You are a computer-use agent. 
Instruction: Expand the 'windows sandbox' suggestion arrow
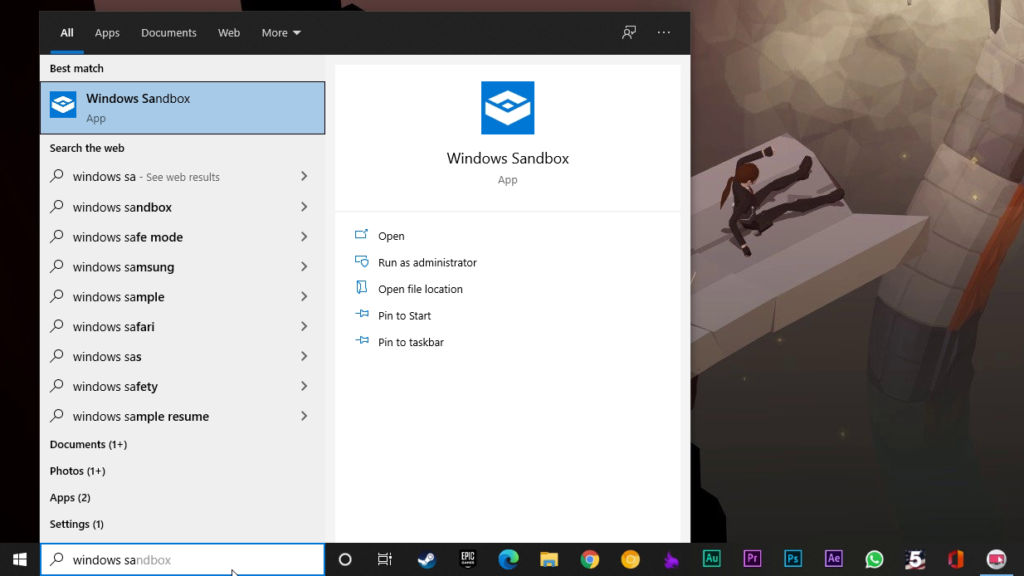pyautogui.click(x=304, y=207)
